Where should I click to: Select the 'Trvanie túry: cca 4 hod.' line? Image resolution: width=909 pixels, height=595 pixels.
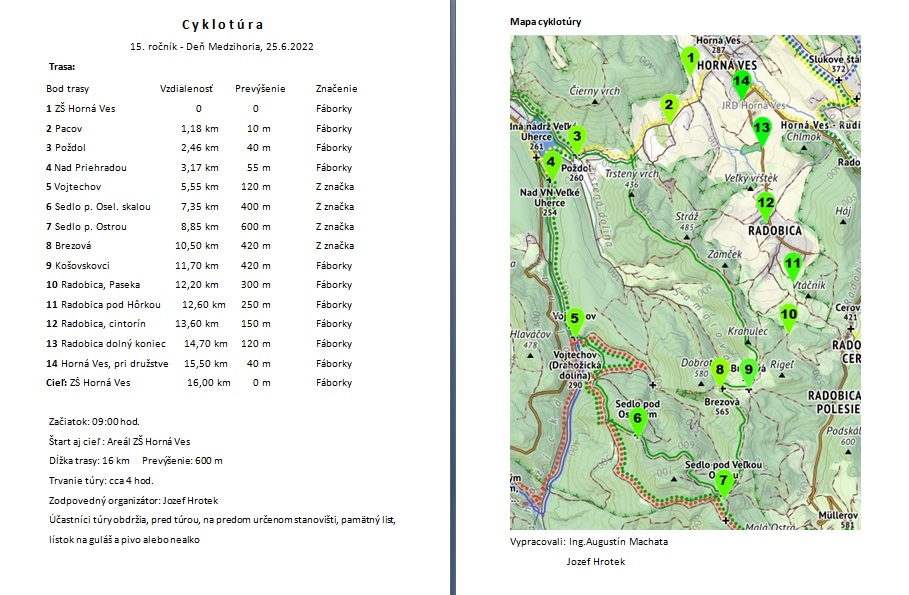[x=101, y=481]
